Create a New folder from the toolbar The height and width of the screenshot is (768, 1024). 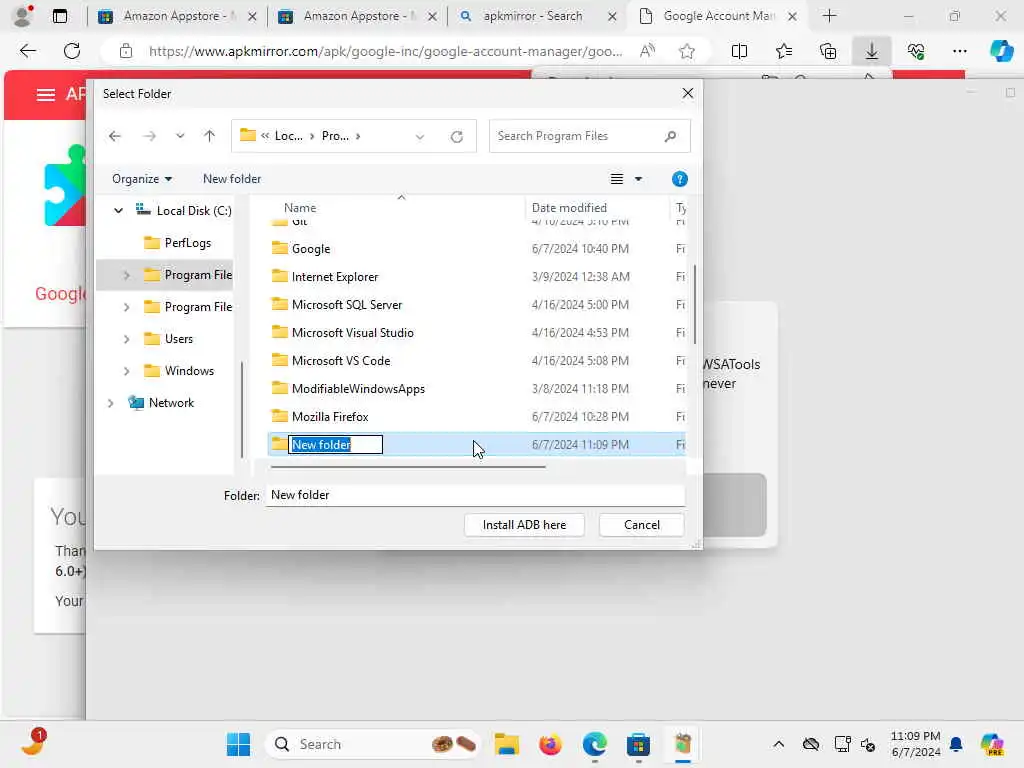pyautogui.click(x=232, y=179)
